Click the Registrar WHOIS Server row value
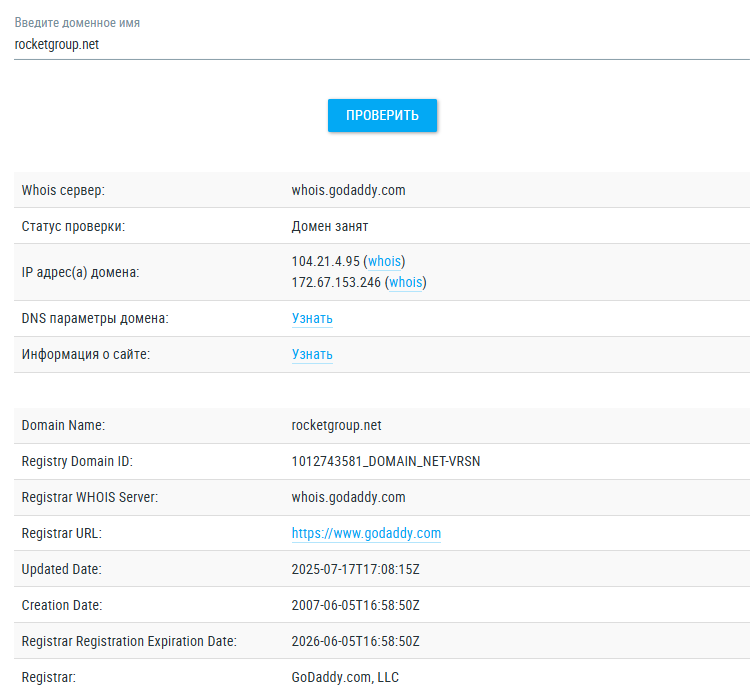This screenshot has height=692, width=756. (348, 498)
